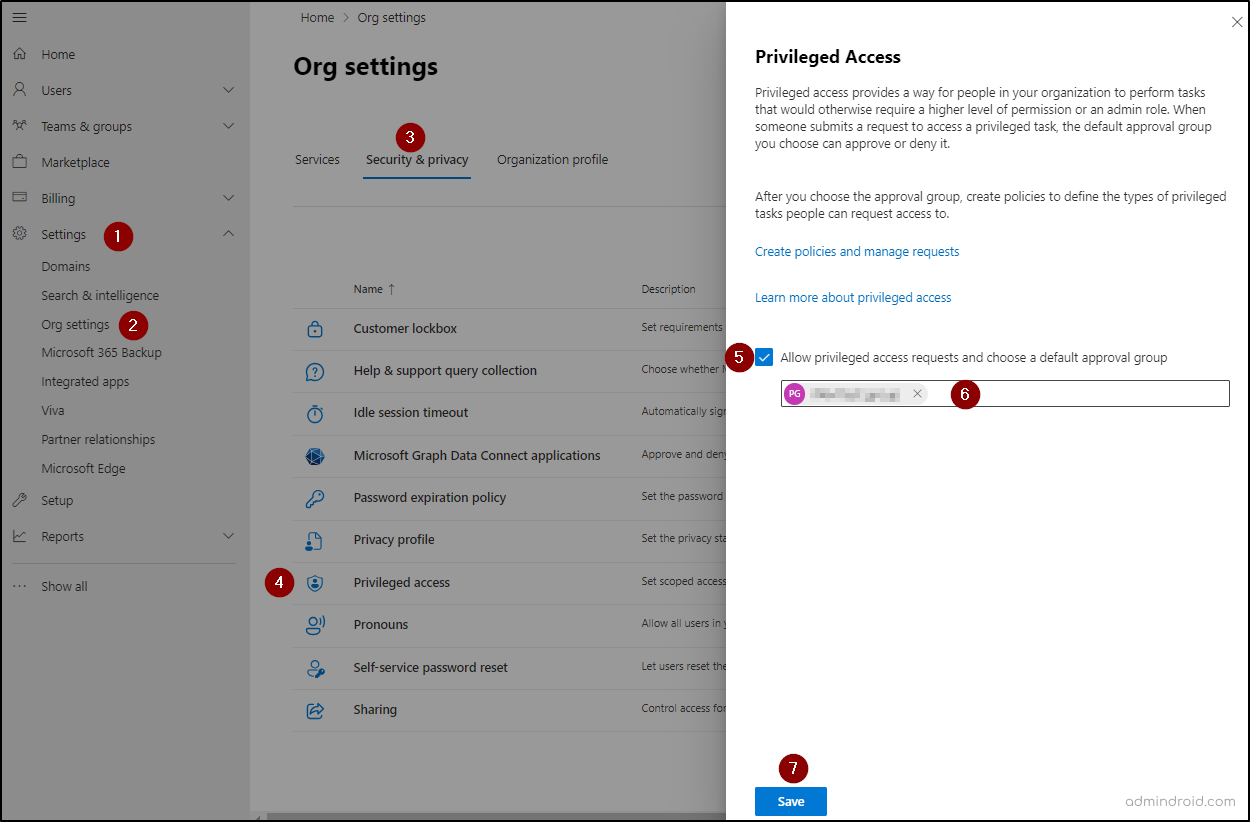This screenshot has width=1250, height=822.
Task: Open Create policies and manage requests
Action: (x=857, y=251)
